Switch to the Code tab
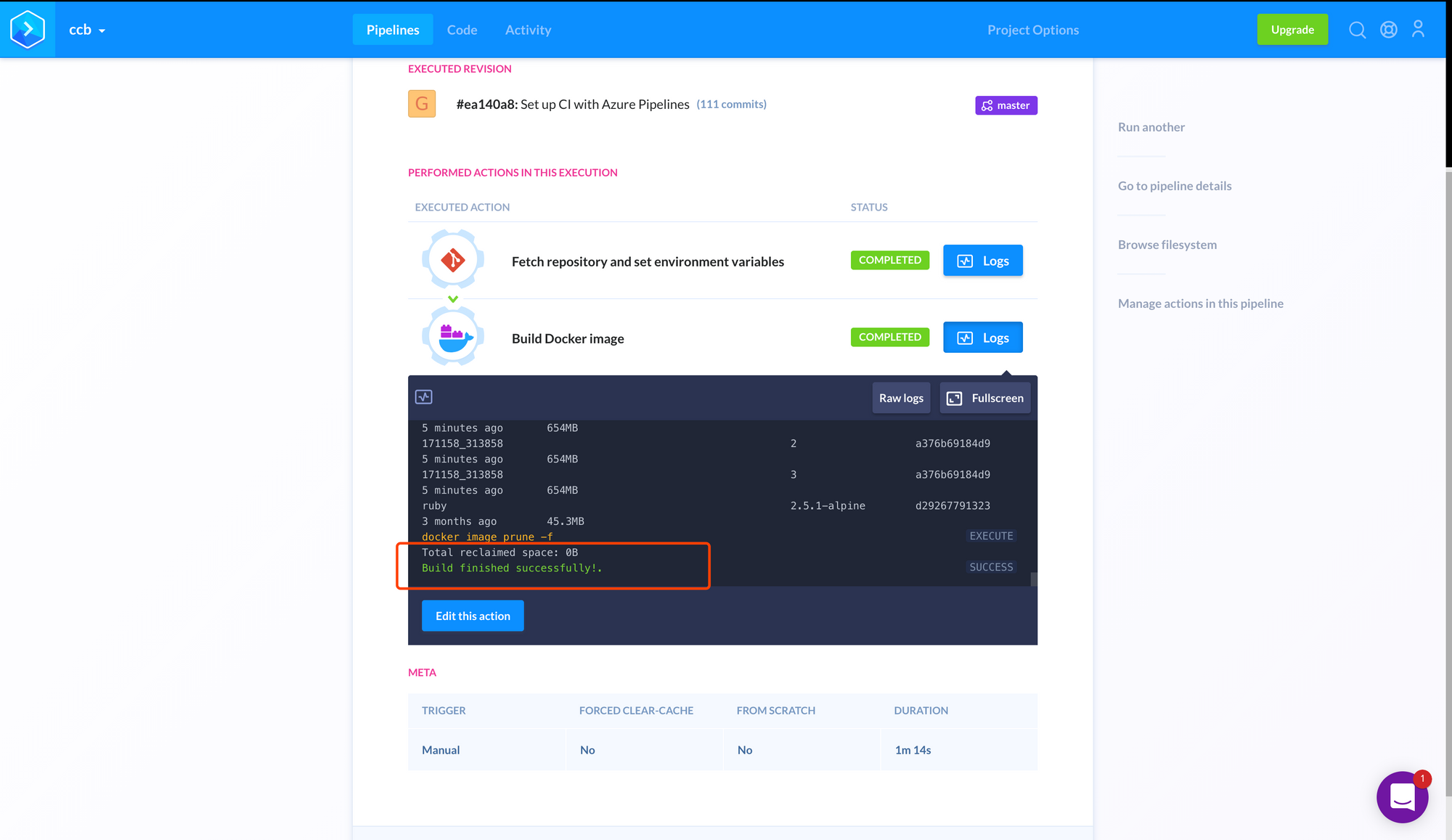The height and width of the screenshot is (840, 1452). [x=462, y=30]
